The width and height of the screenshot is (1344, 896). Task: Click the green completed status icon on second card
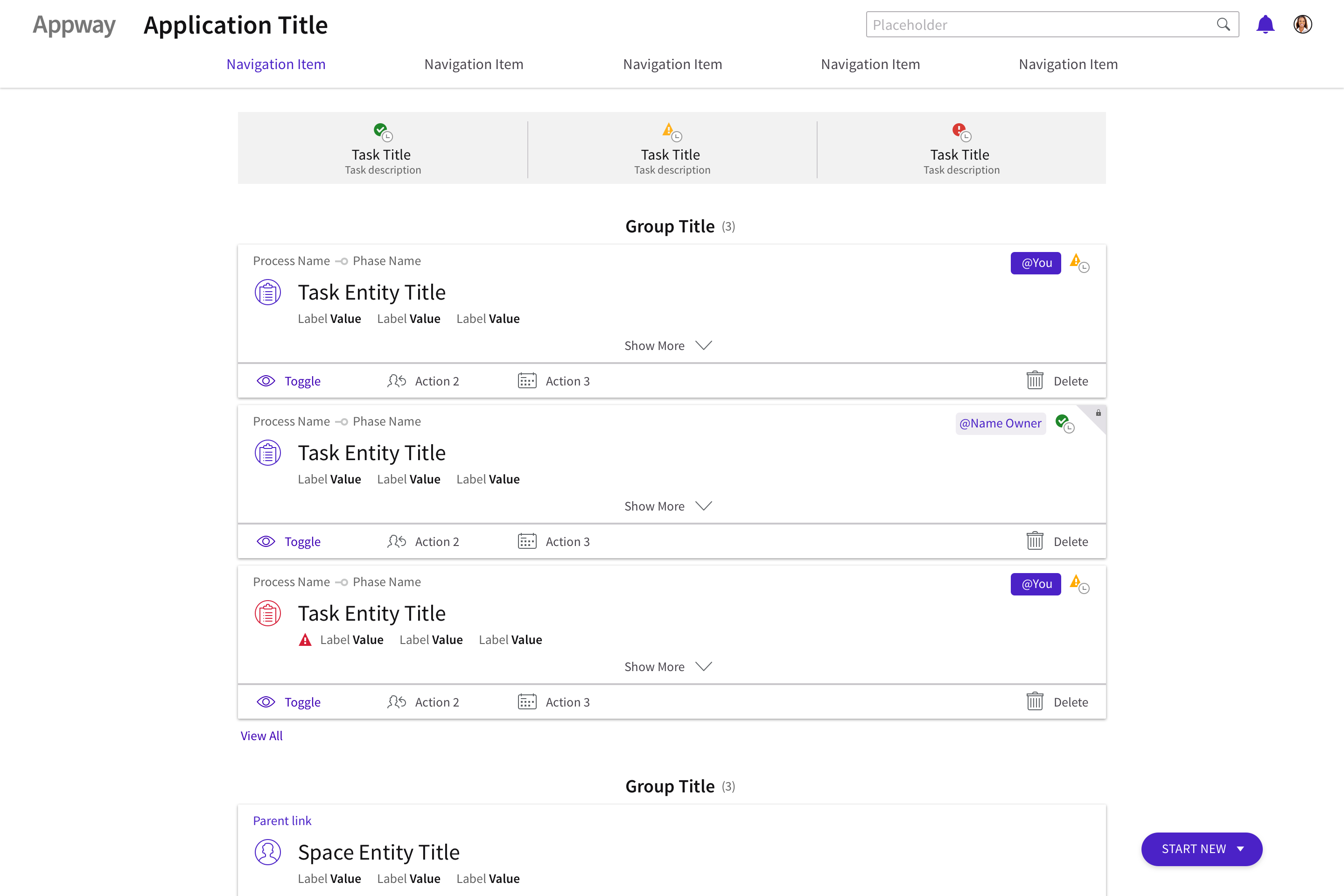[x=1064, y=423]
